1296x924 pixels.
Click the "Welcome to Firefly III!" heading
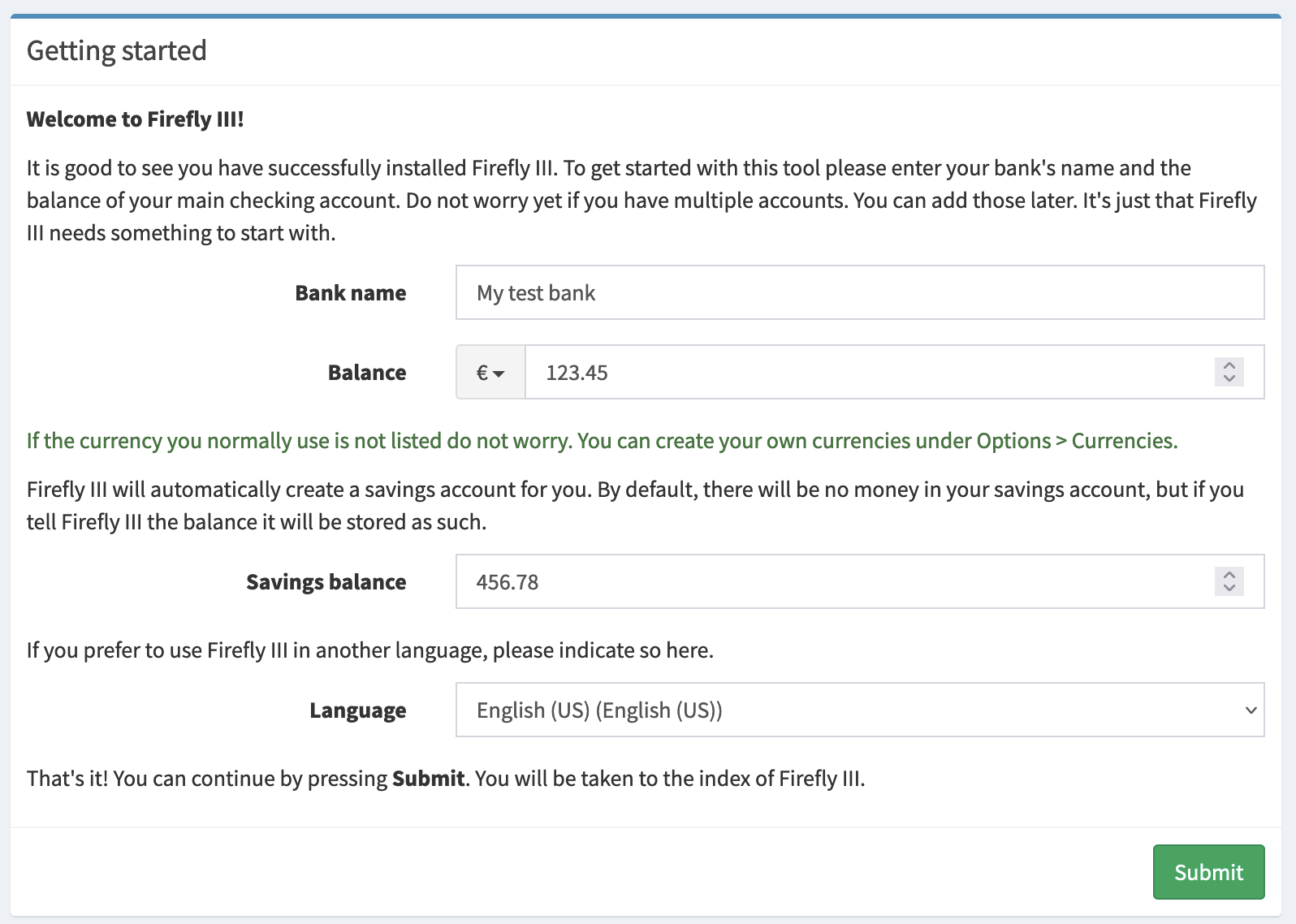click(135, 119)
